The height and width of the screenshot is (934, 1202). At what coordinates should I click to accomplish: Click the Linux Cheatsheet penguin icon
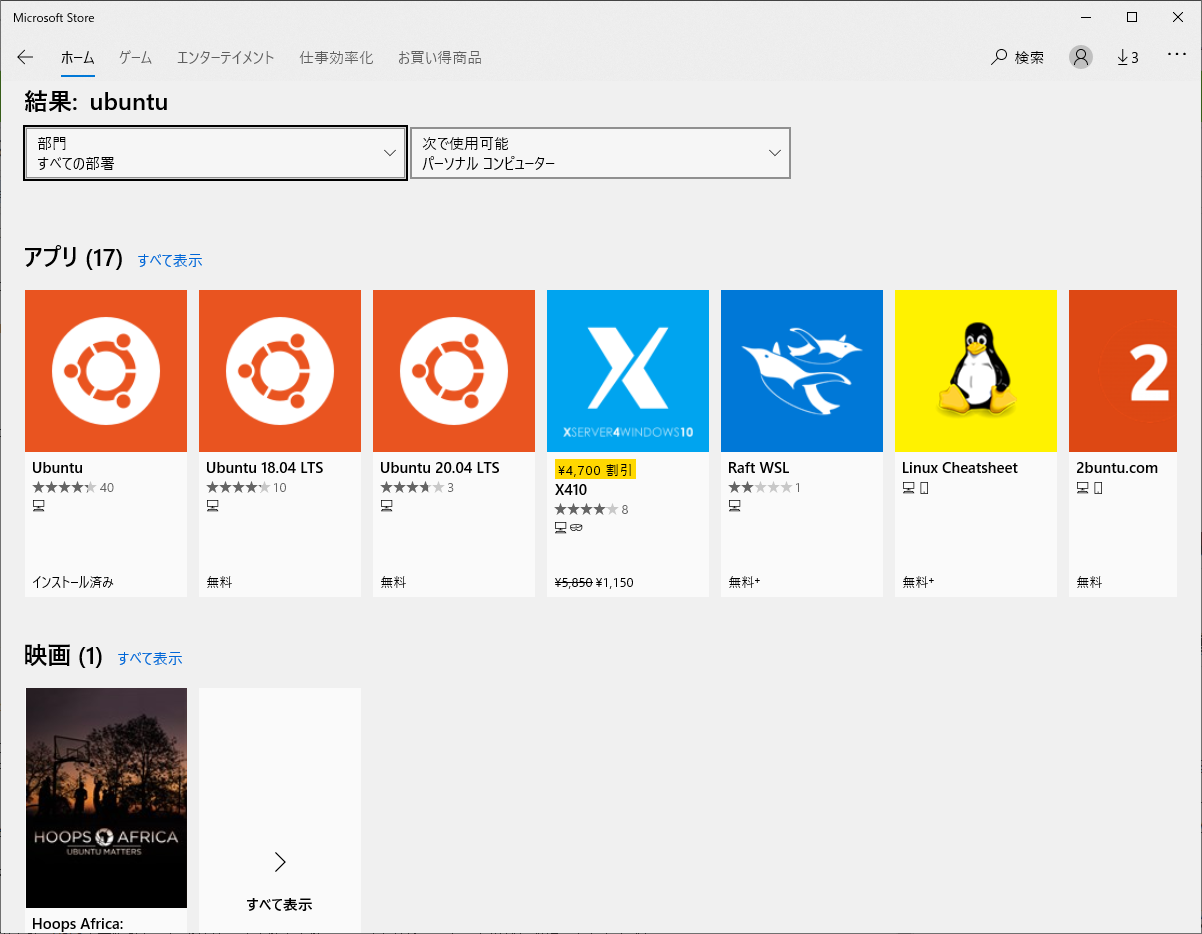click(x=975, y=370)
